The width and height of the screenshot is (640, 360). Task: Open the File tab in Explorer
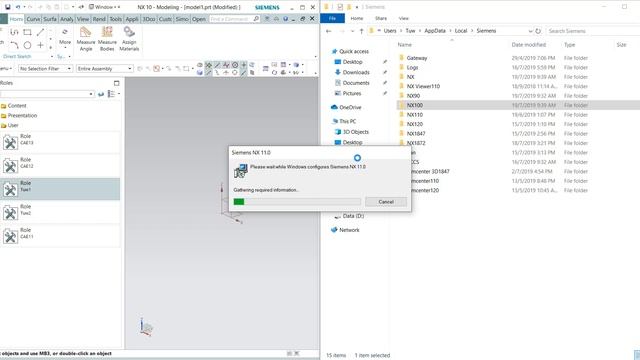[x=332, y=18]
